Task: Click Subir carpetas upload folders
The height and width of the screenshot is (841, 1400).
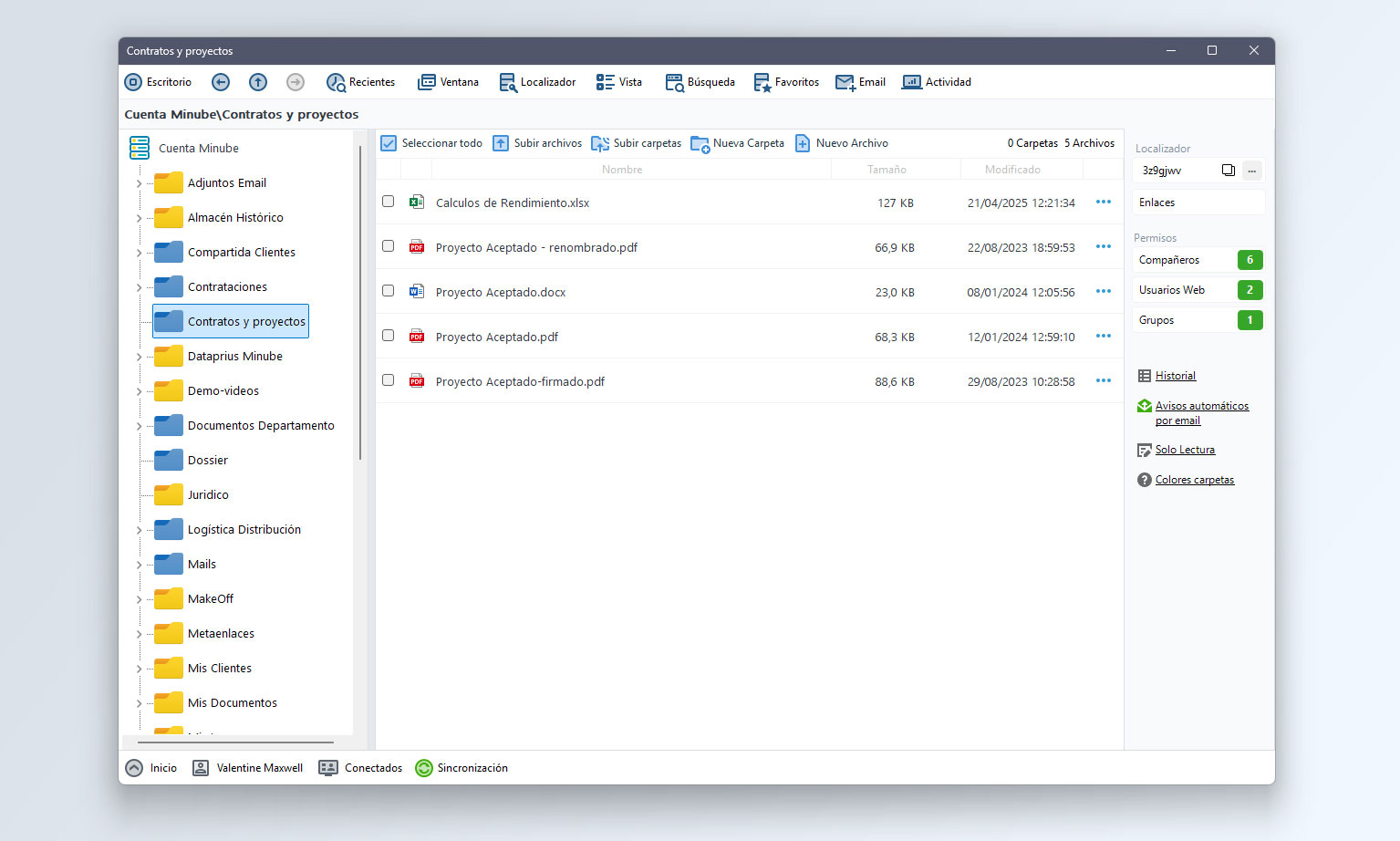Action: (x=637, y=143)
